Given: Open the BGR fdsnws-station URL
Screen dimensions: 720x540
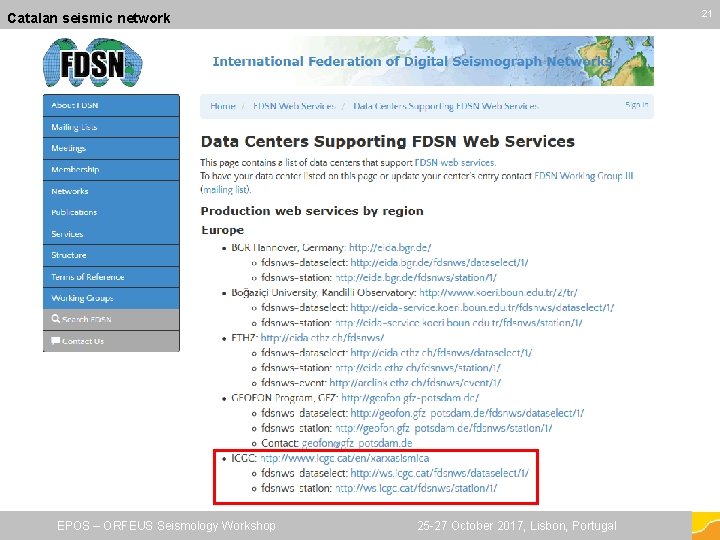Looking at the screenshot, I should (416, 278).
